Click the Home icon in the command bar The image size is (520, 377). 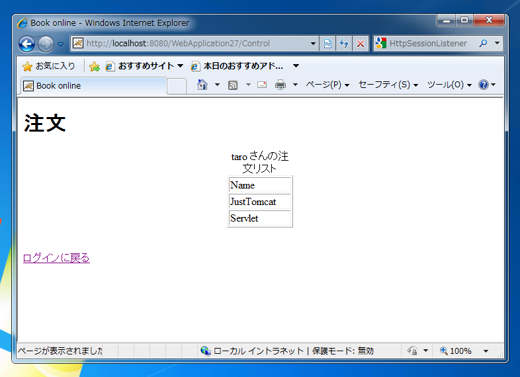coord(202,85)
